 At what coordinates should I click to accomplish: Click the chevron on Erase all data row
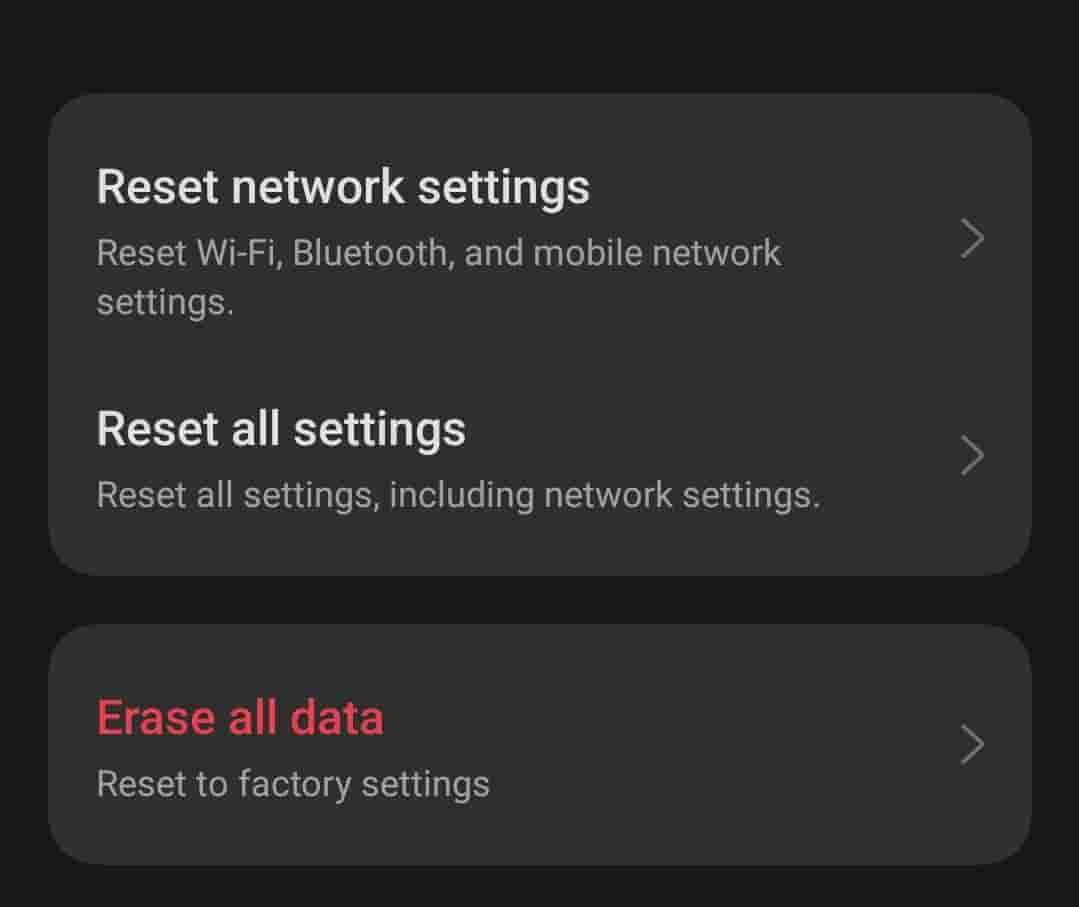pyautogui.click(x=972, y=745)
